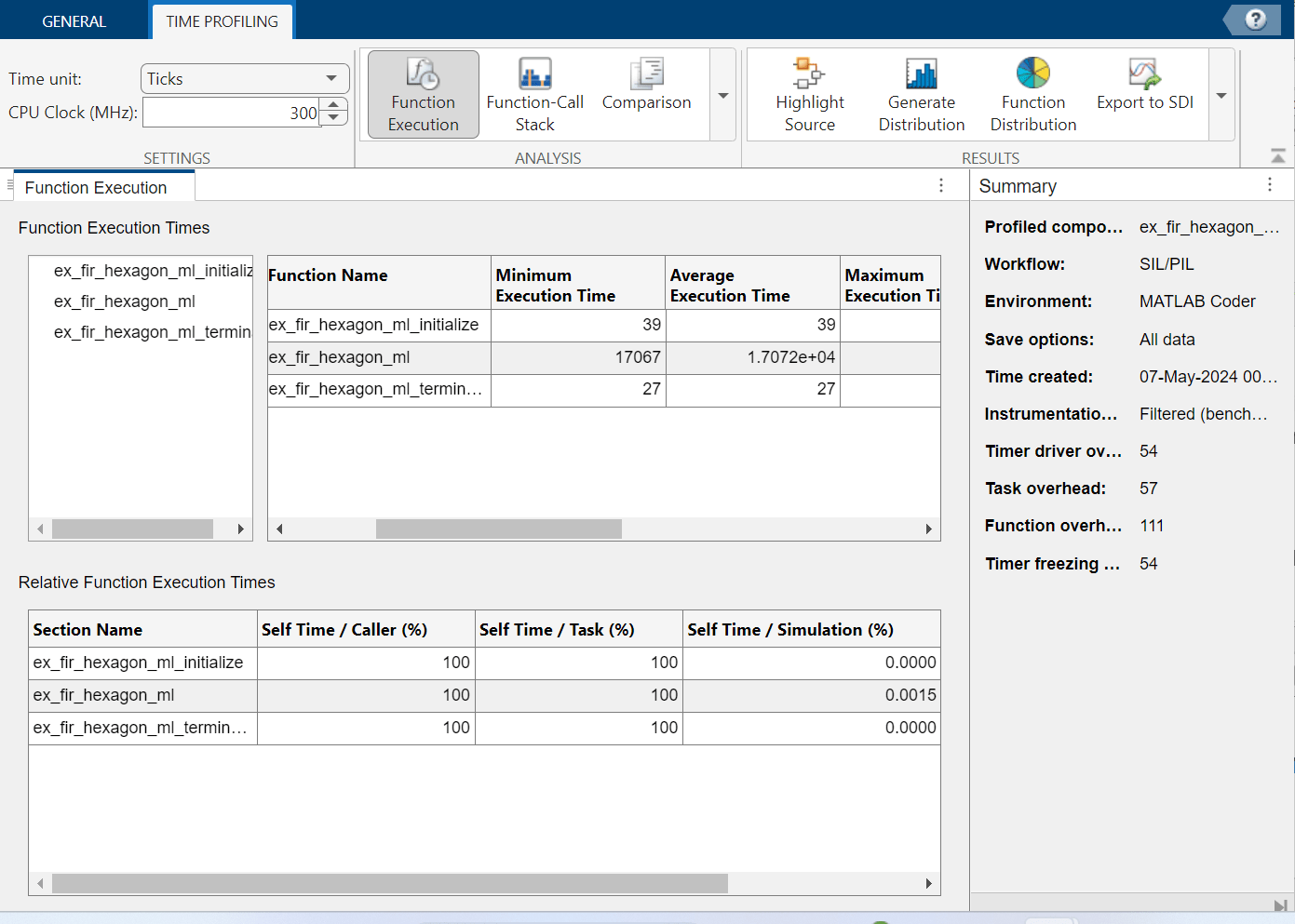1295x924 pixels.
Task: Click the Highlight Source icon
Action: [809, 74]
